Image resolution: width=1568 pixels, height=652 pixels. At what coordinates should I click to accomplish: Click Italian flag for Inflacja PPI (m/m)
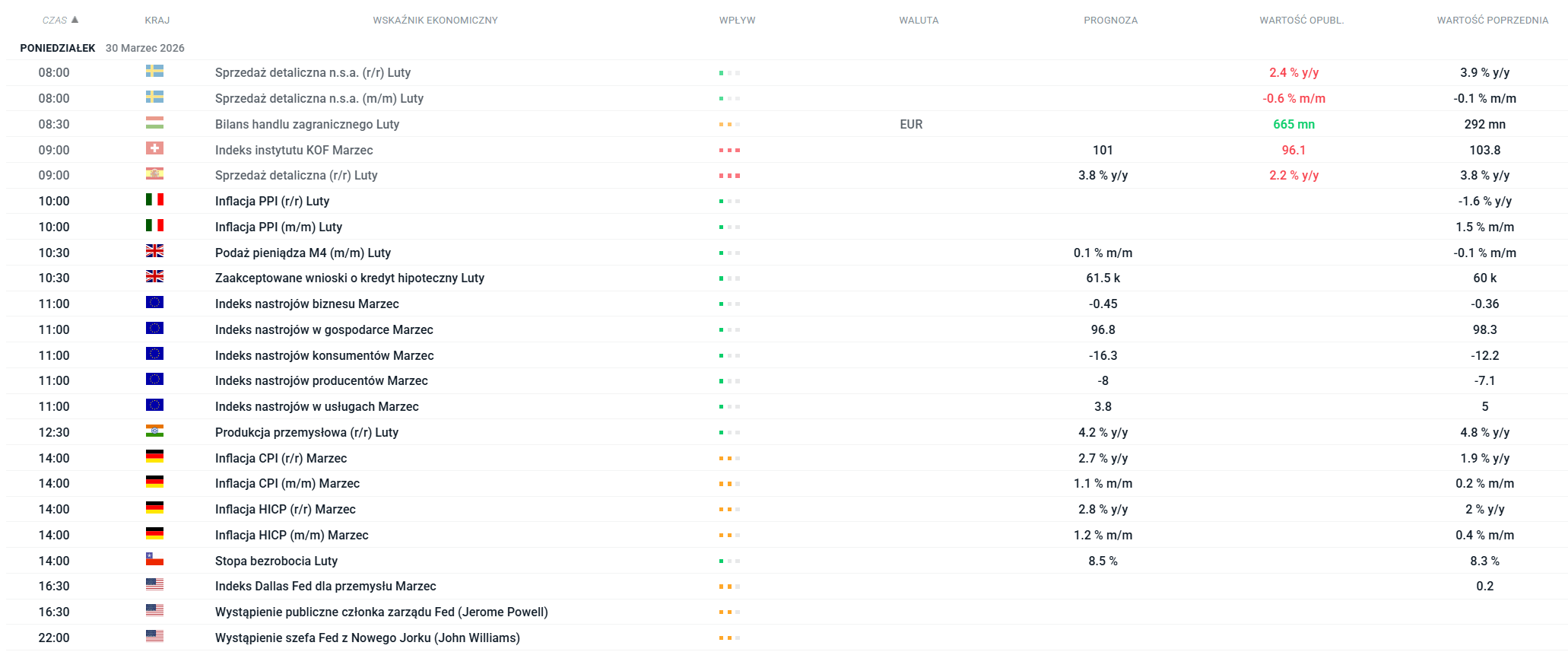154,226
